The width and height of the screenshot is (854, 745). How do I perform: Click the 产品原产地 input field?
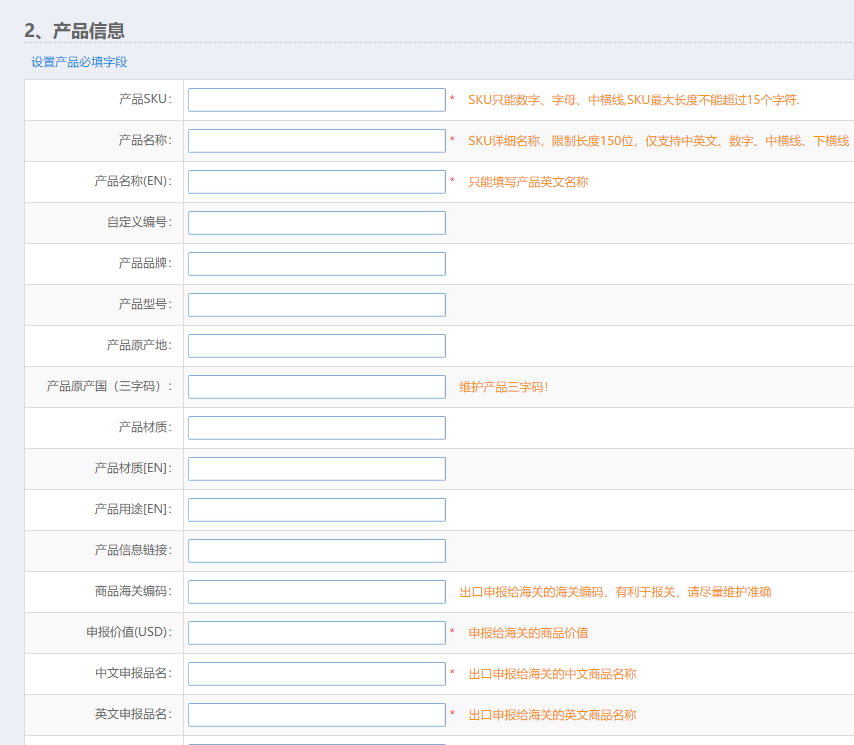pos(315,345)
